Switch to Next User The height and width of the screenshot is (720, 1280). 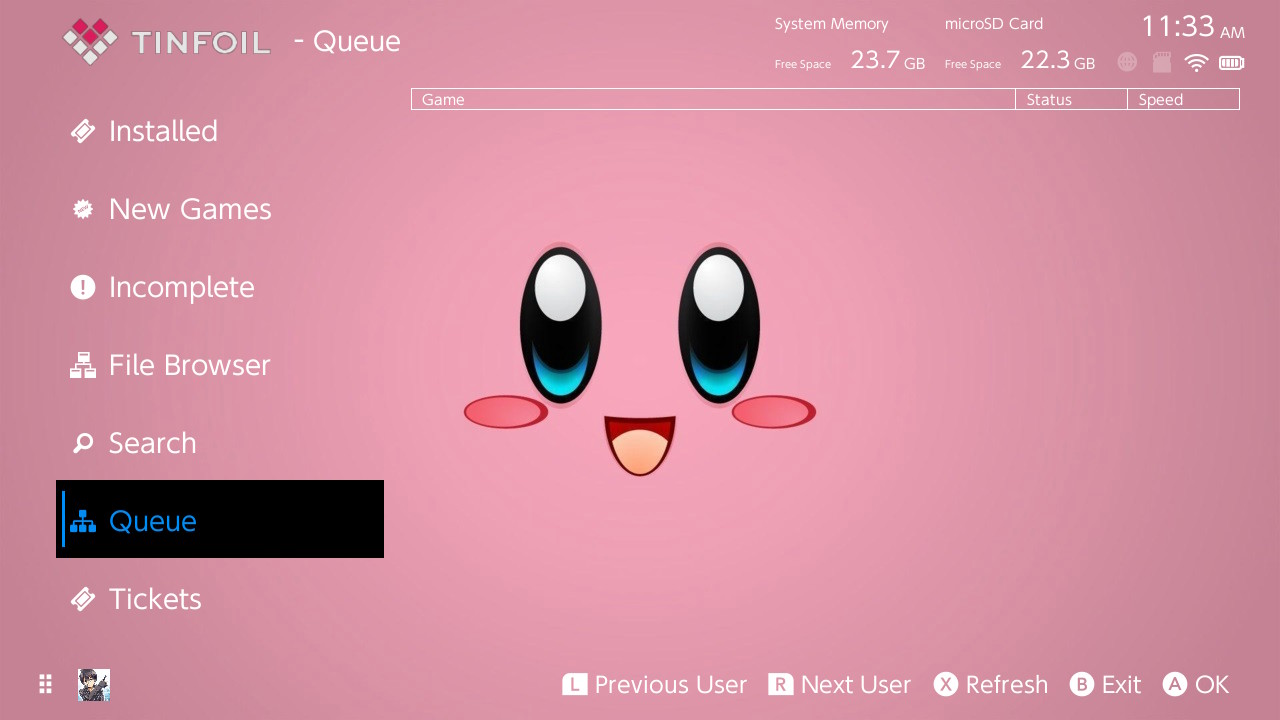click(856, 684)
